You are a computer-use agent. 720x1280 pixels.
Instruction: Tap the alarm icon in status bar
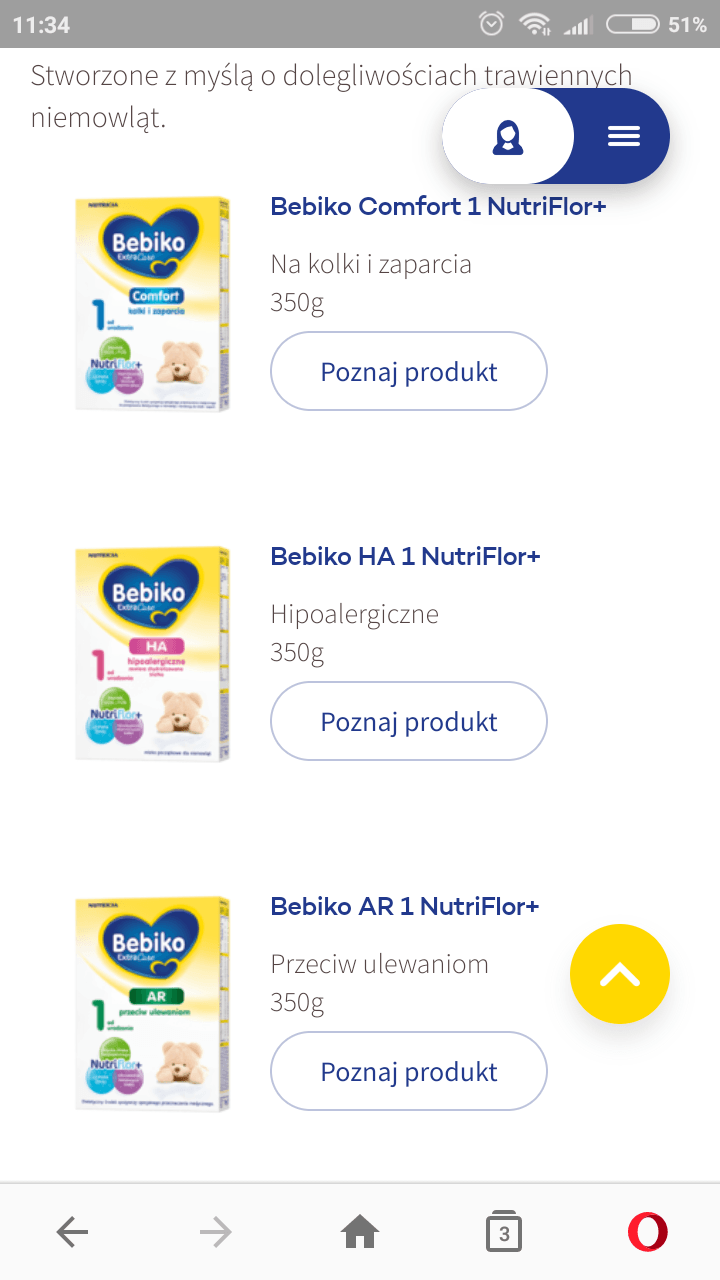coord(491,24)
